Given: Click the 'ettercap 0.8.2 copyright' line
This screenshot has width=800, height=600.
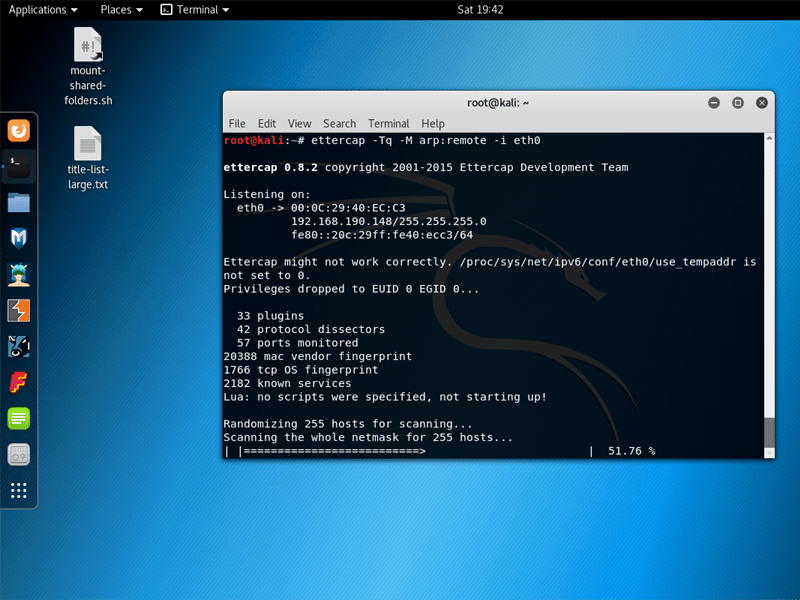Looking at the screenshot, I should [x=426, y=167].
